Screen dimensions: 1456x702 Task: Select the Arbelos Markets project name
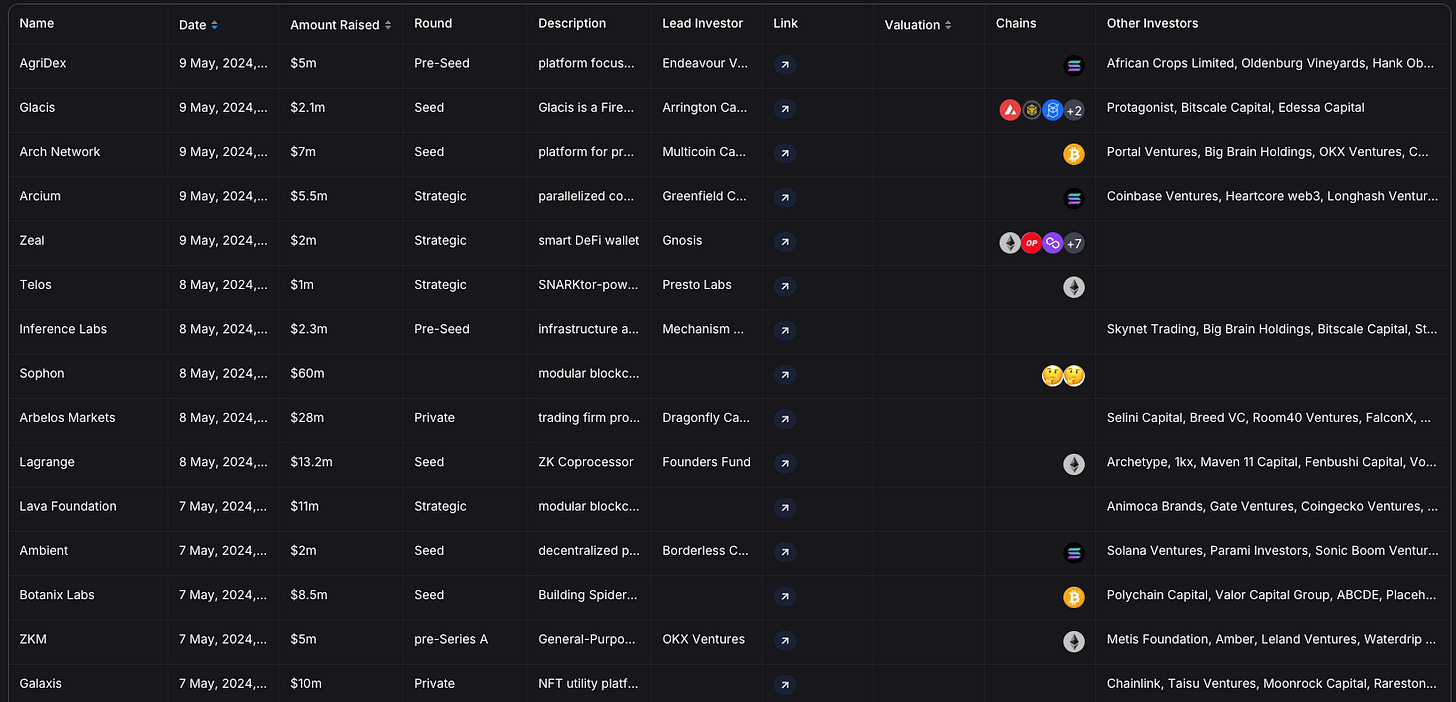(68, 417)
